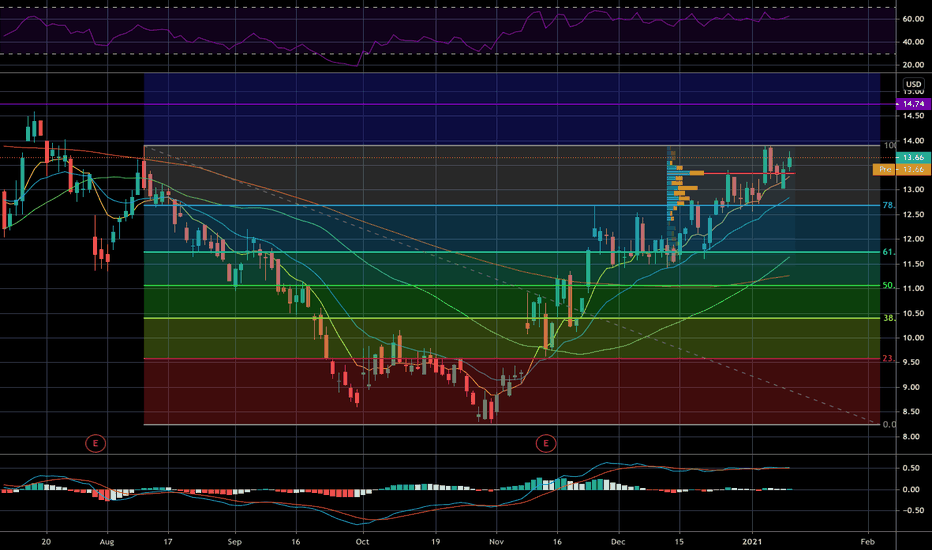
Task: Click the 40.00 RSI axis label
Action: [x=914, y=42]
